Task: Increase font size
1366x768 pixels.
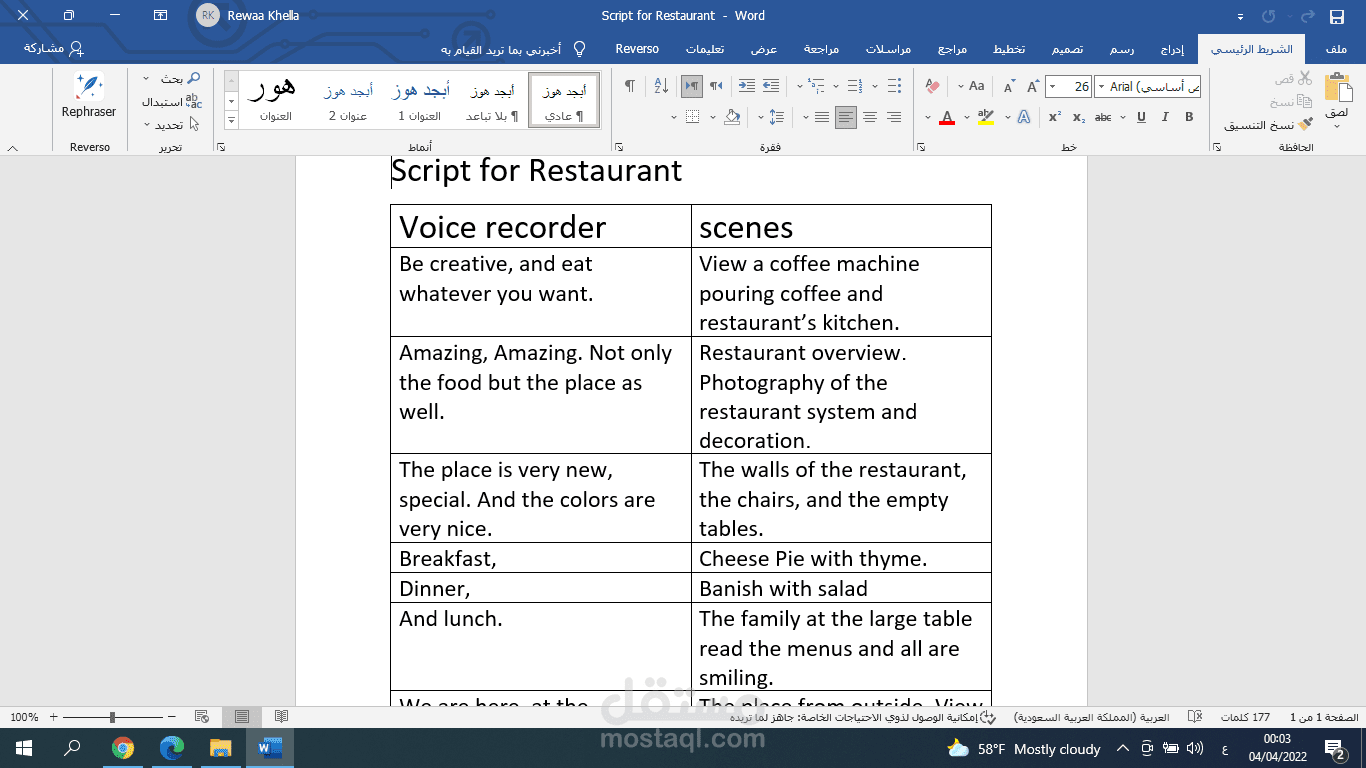Action: (1032, 87)
